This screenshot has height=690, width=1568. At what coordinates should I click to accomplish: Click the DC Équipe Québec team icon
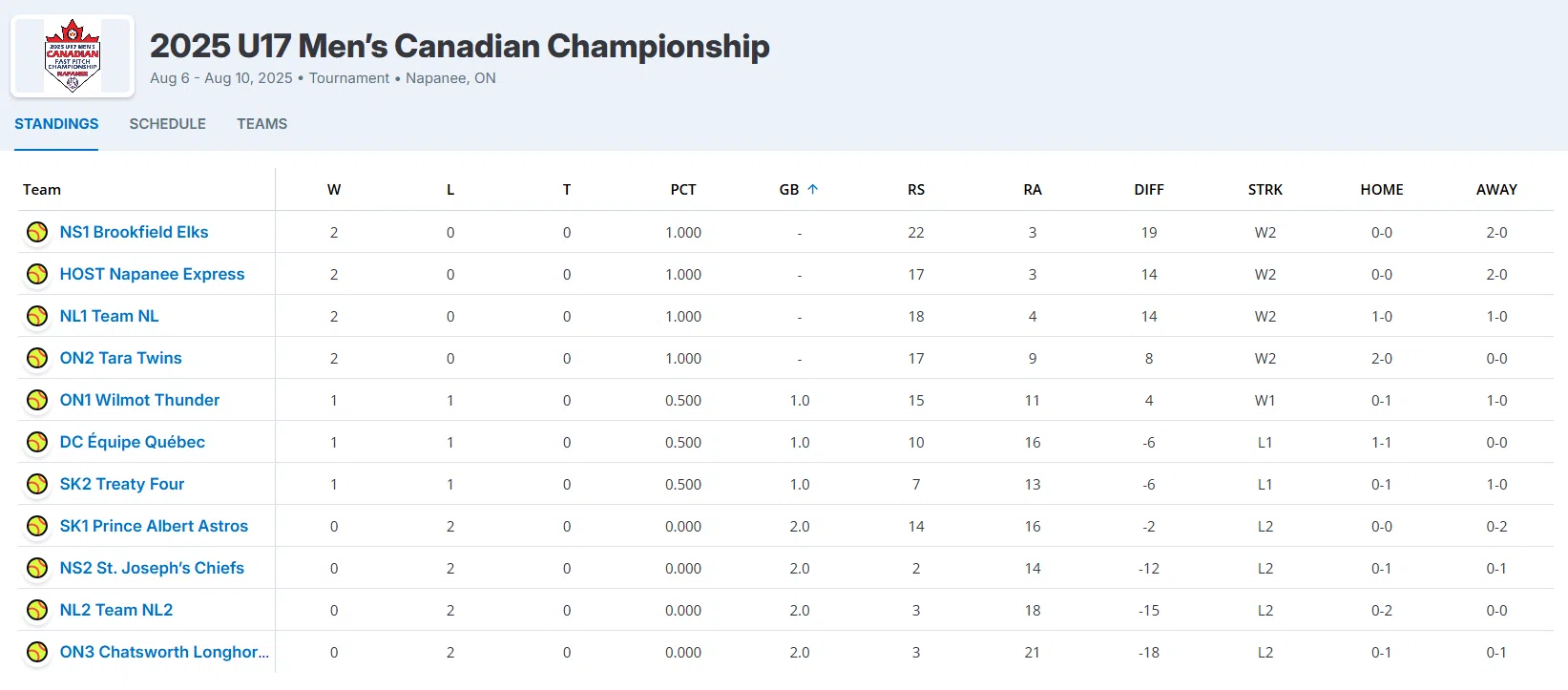(37, 442)
